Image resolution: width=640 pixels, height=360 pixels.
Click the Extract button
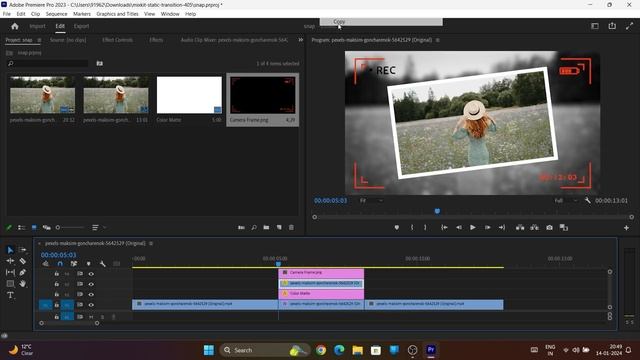coord(534,228)
